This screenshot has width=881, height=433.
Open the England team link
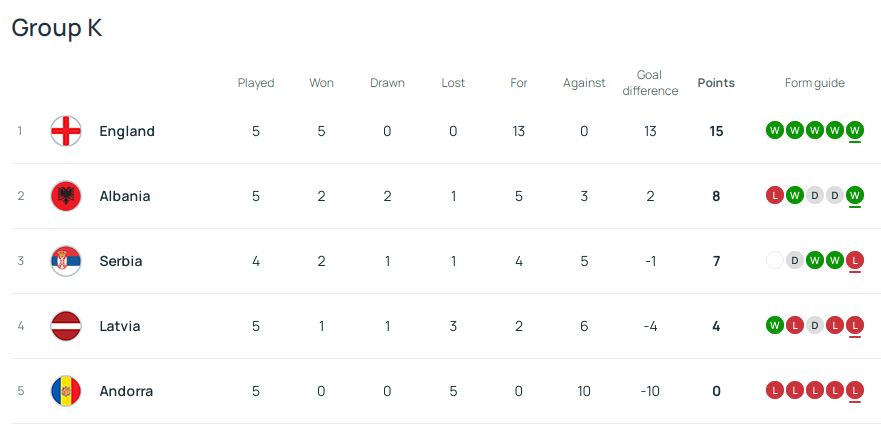click(x=127, y=131)
